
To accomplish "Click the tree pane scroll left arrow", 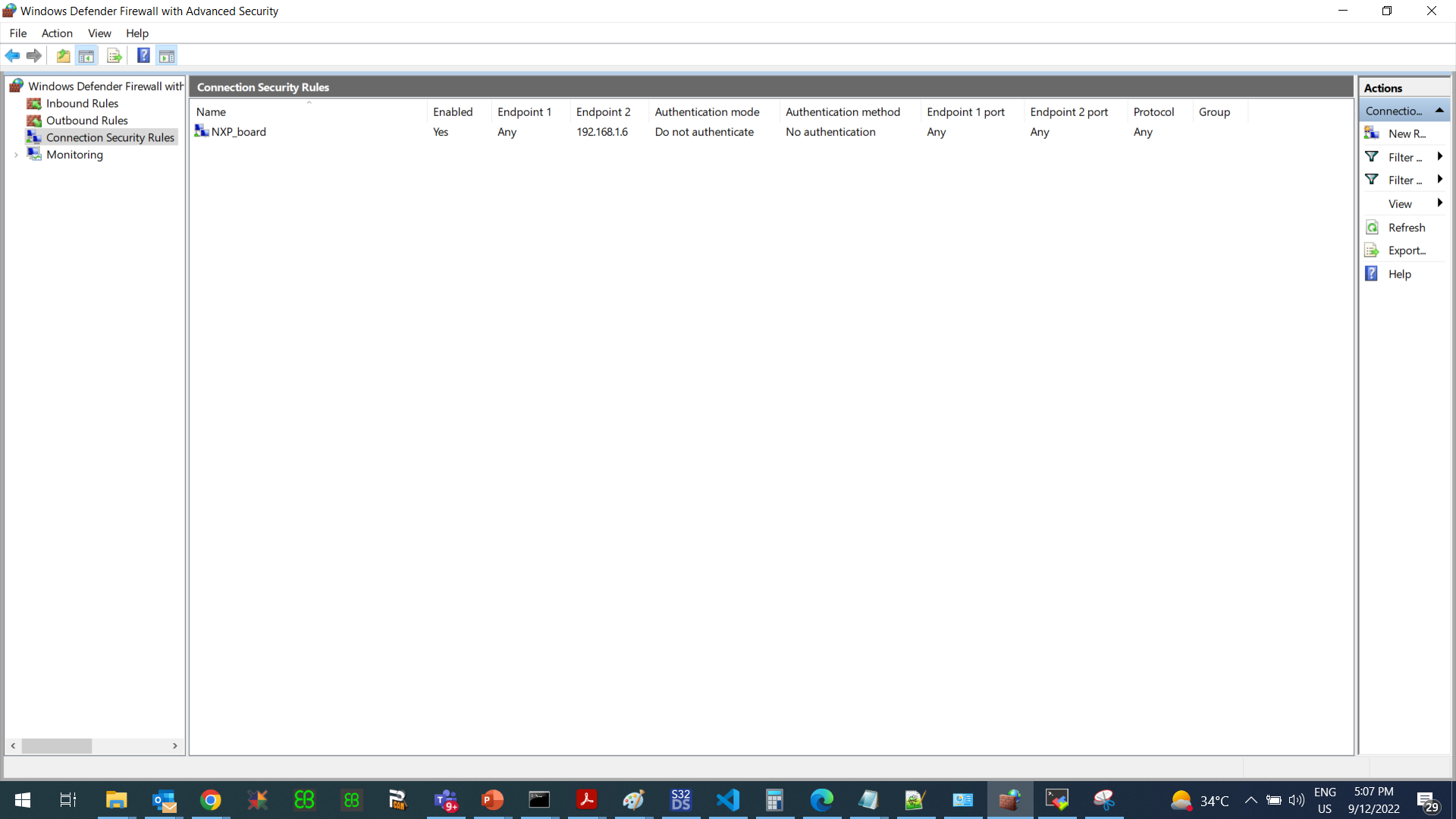I will click(13, 746).
